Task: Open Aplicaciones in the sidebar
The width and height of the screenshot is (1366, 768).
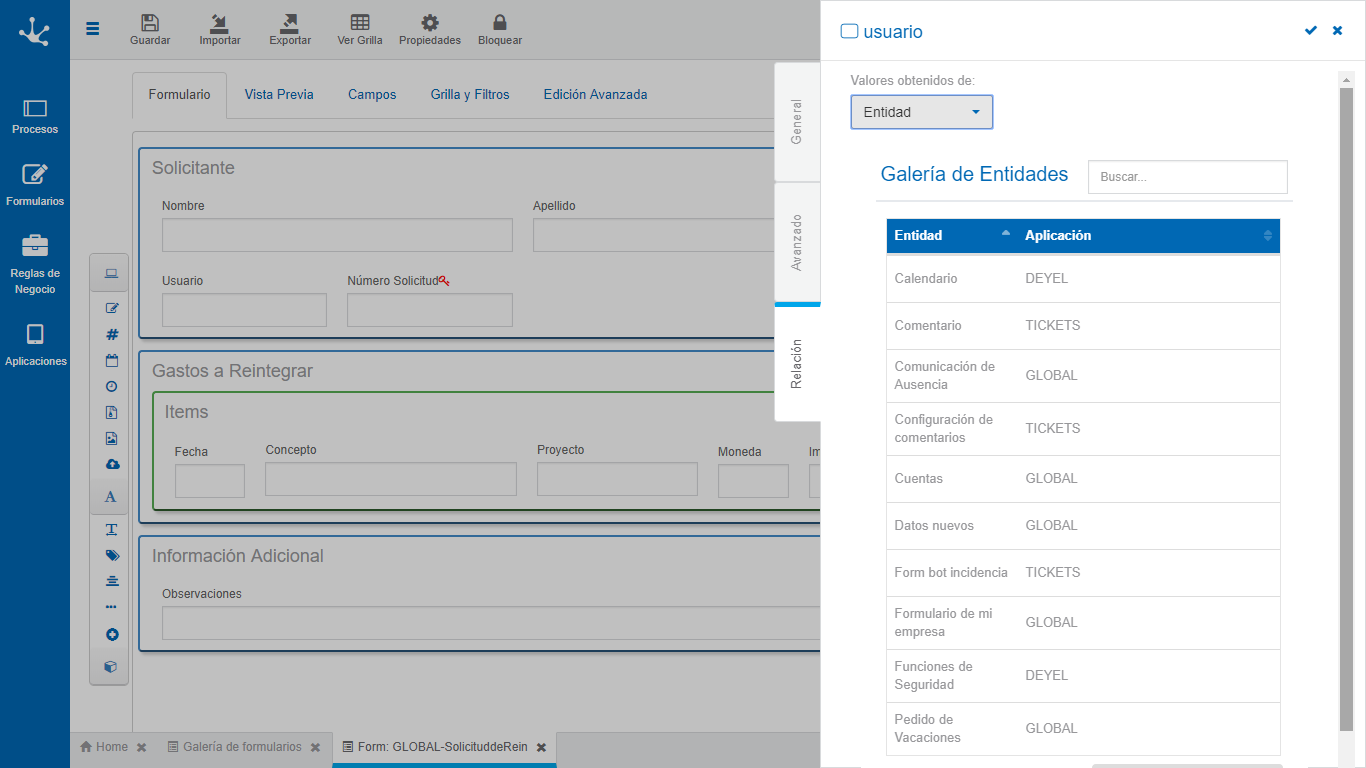Action: pos(35,345)
